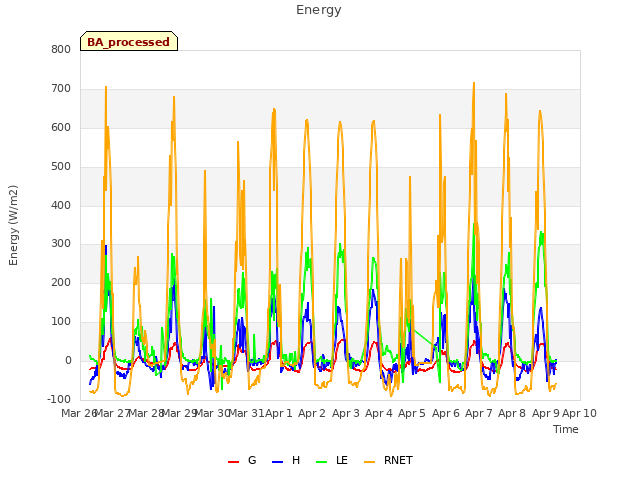Select the 0 y-axis tick label
This screenshot has width=640, height=480.
tap(68, 361)
